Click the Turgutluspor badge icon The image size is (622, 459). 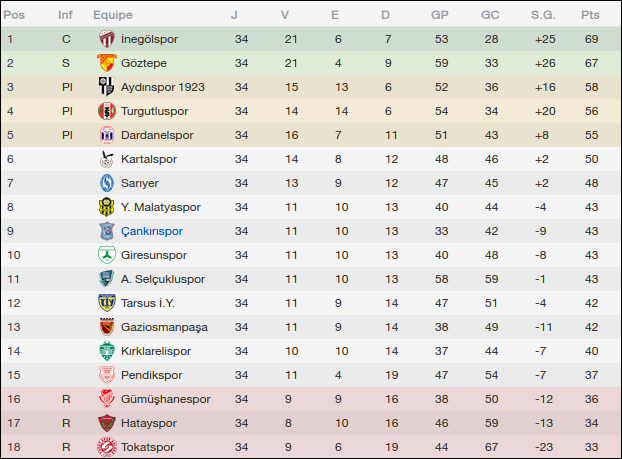(106, 111)
